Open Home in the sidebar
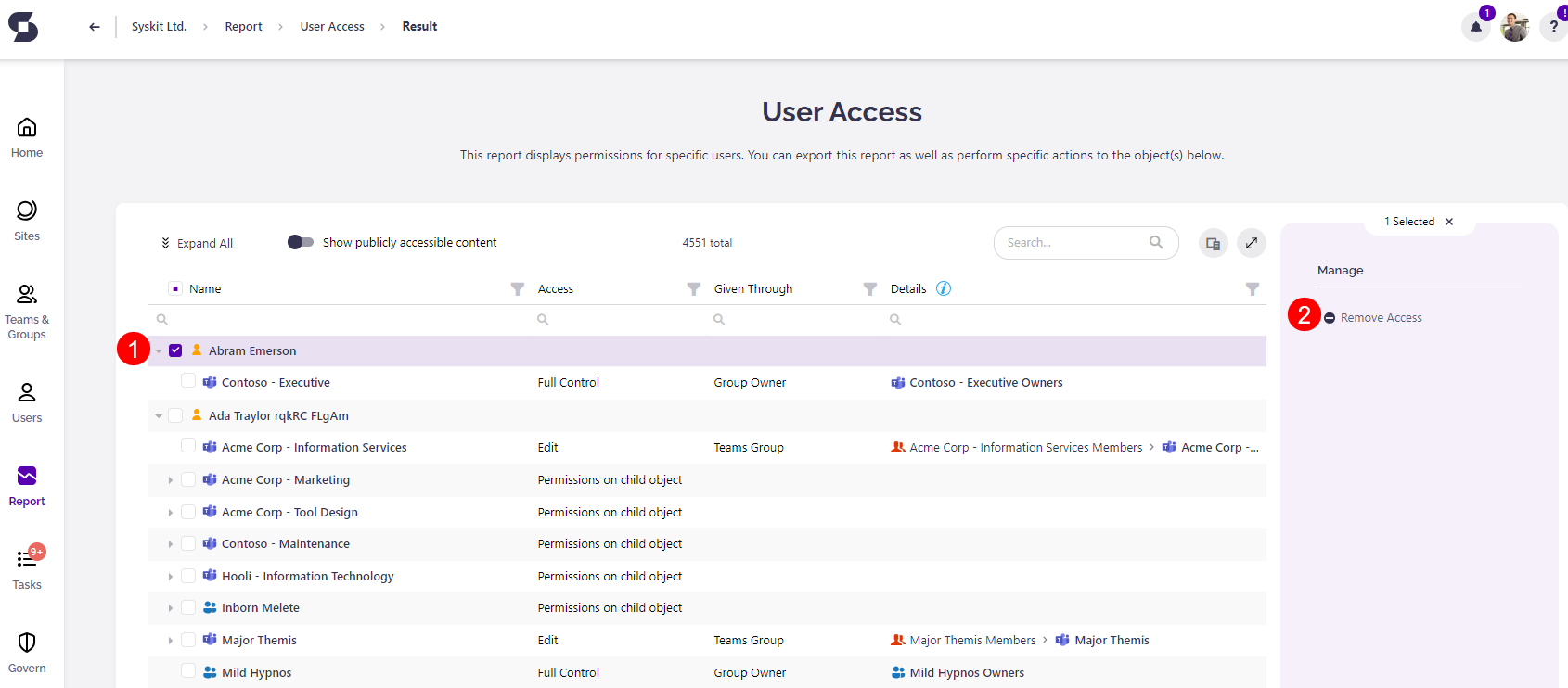 pos(27,138)
